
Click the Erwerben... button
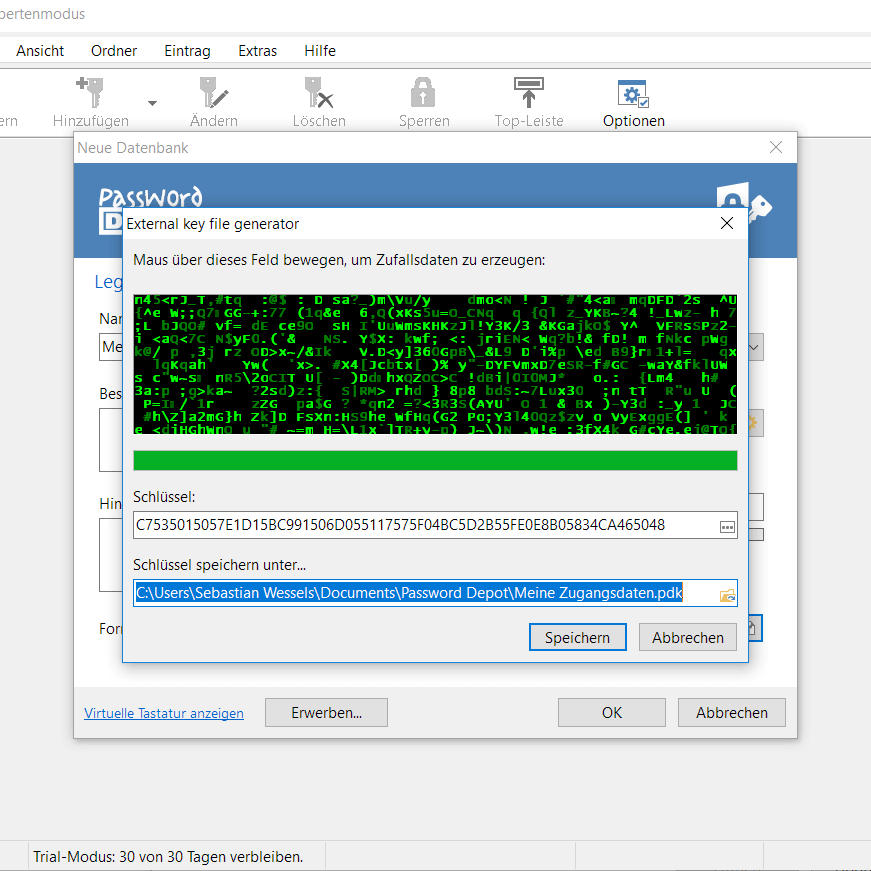point(326,713)
